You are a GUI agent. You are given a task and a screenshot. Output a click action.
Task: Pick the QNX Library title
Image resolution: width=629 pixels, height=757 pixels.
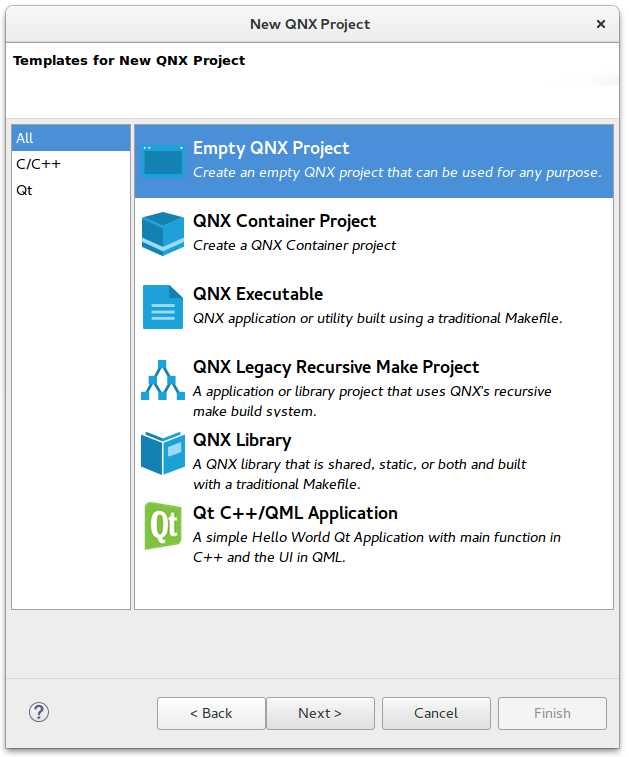point(242,440)
